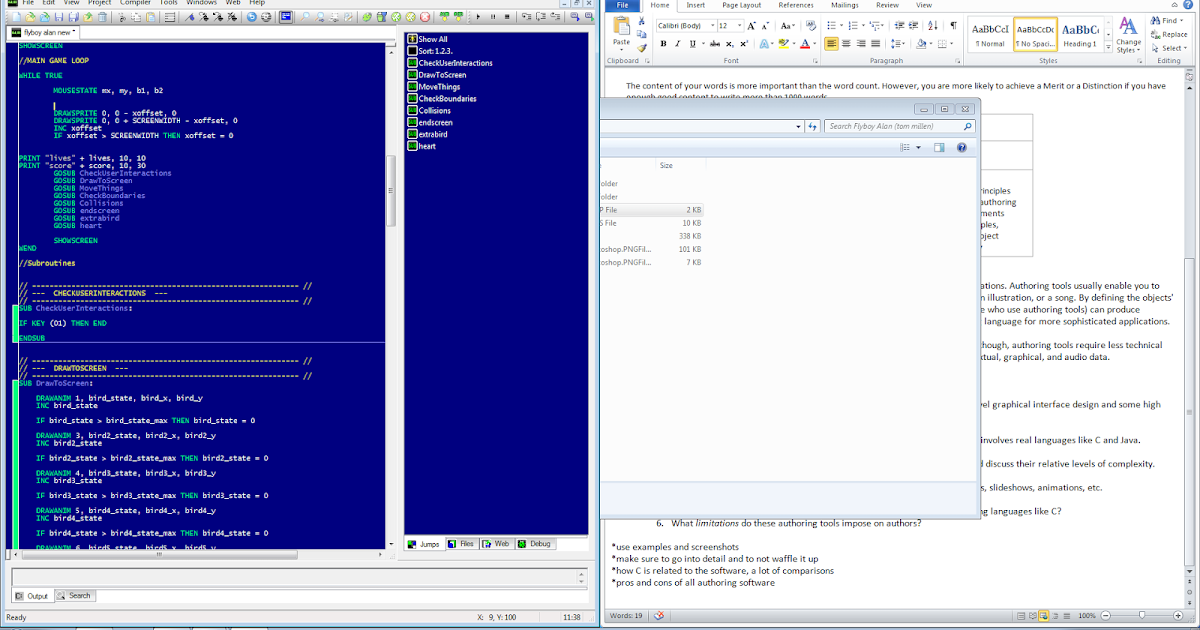Open the Compiler menu in the code editor

click(135, 3)
